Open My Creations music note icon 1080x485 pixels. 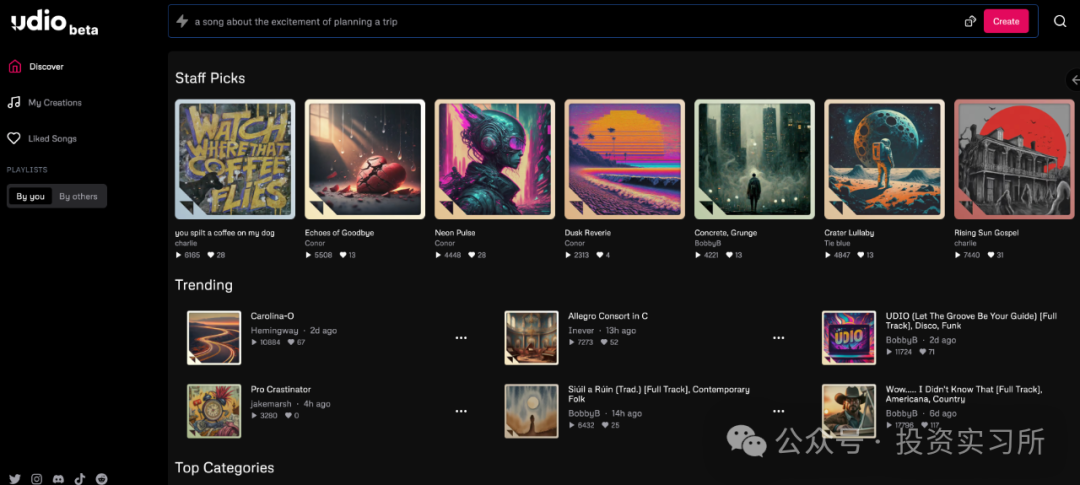14,103
